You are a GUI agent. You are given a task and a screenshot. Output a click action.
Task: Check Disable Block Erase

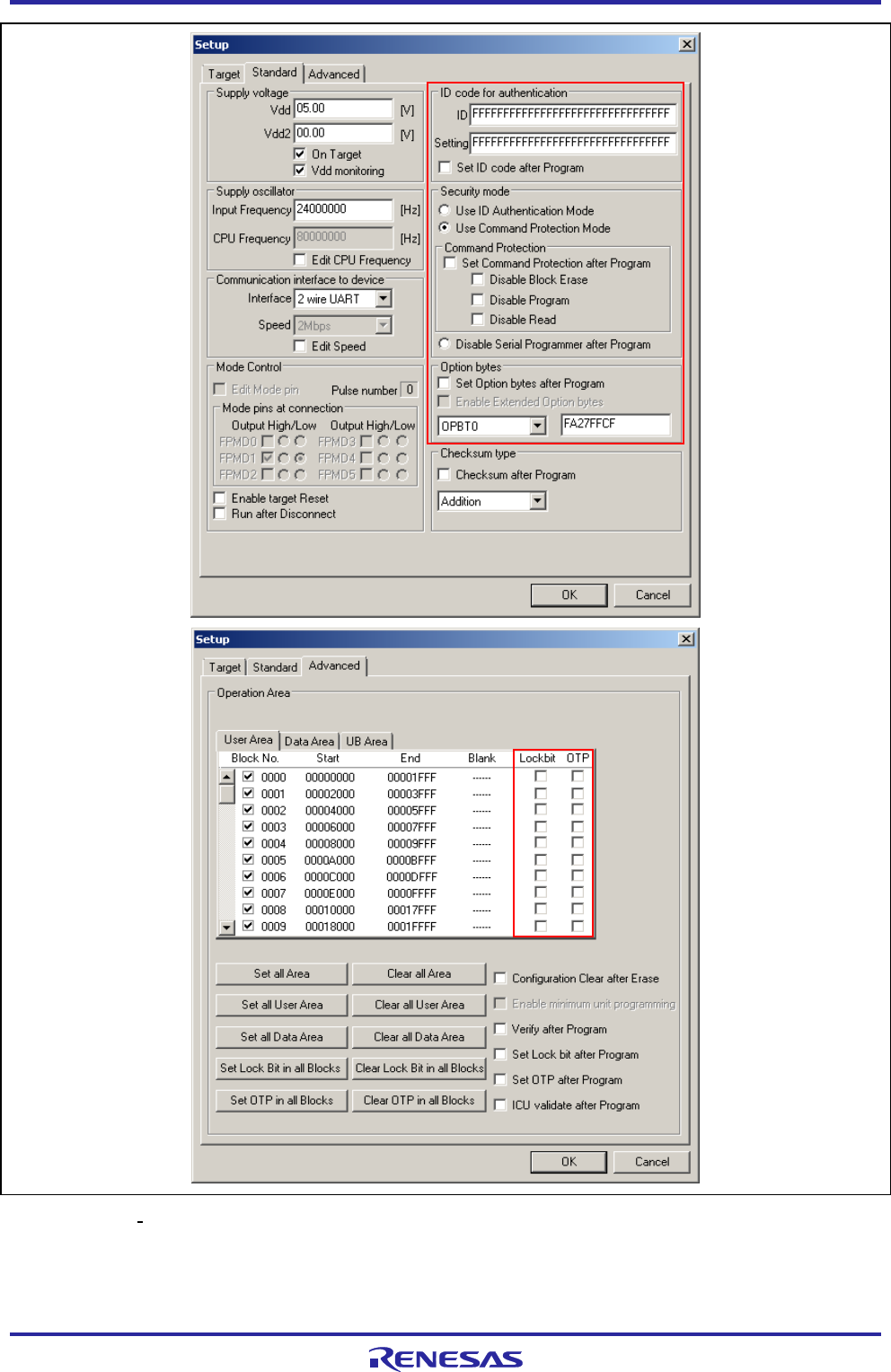point(478,279)
